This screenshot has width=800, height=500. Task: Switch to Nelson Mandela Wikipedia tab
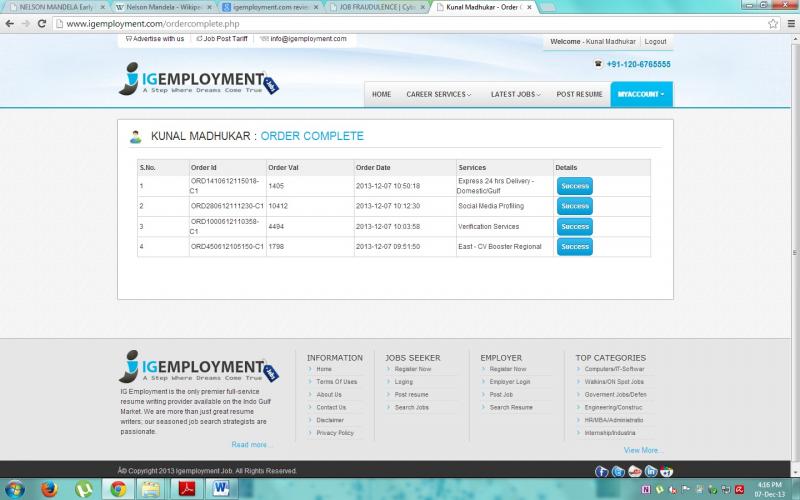click(x=163, y=7)
